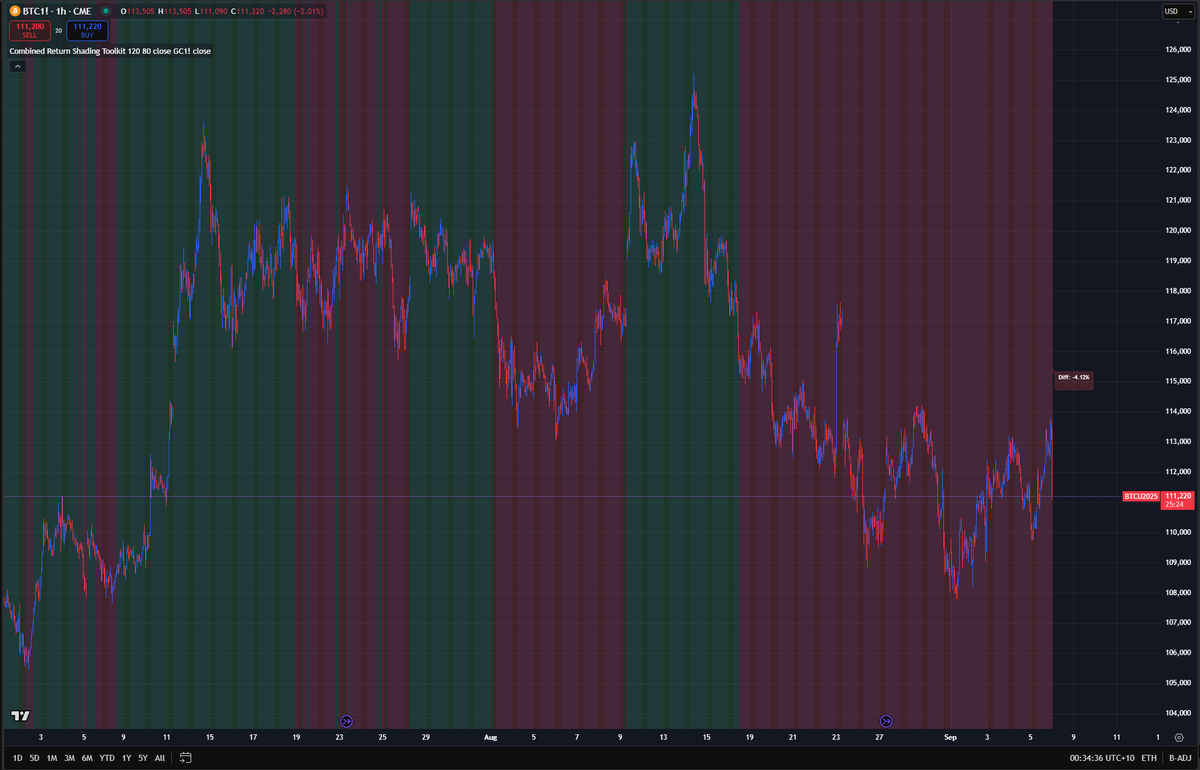The height and width of the screenshot is (770, 1200).
Task: Open timezone menu showing 00:34:36 UTC+10
Action: pyautogui.click(x=1103, y=758)
